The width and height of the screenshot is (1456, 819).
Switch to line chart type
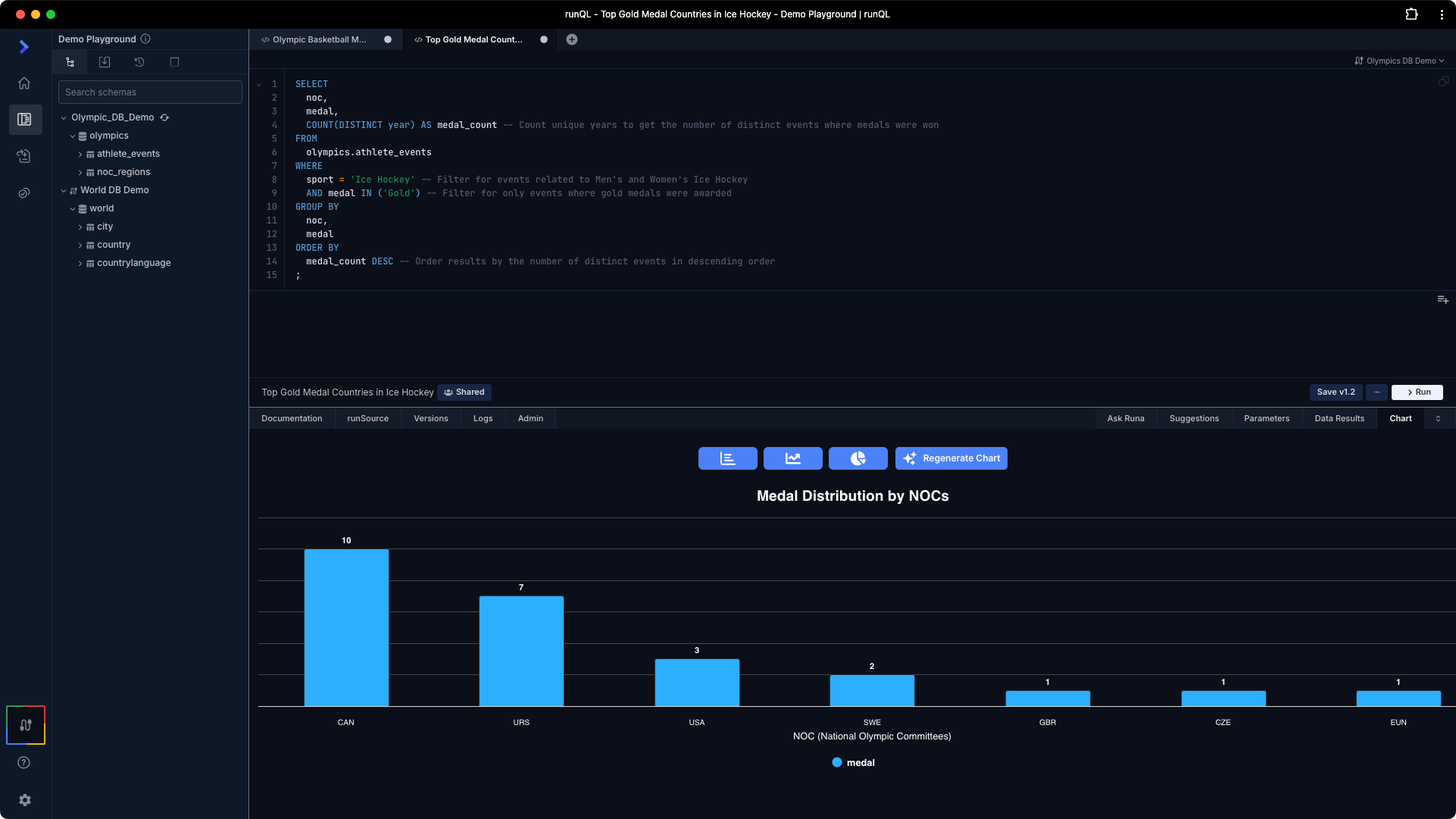(793, 458)
